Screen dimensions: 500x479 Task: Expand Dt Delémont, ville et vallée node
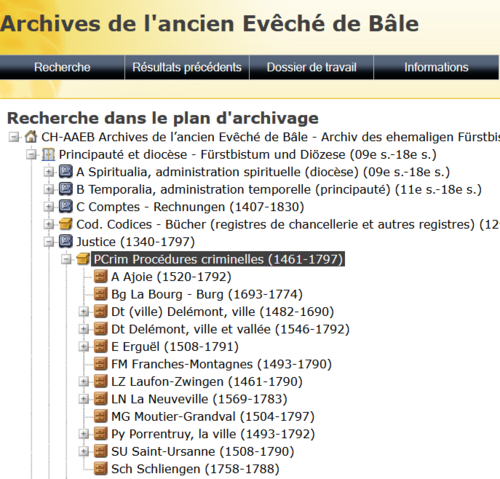click(84, 329)
